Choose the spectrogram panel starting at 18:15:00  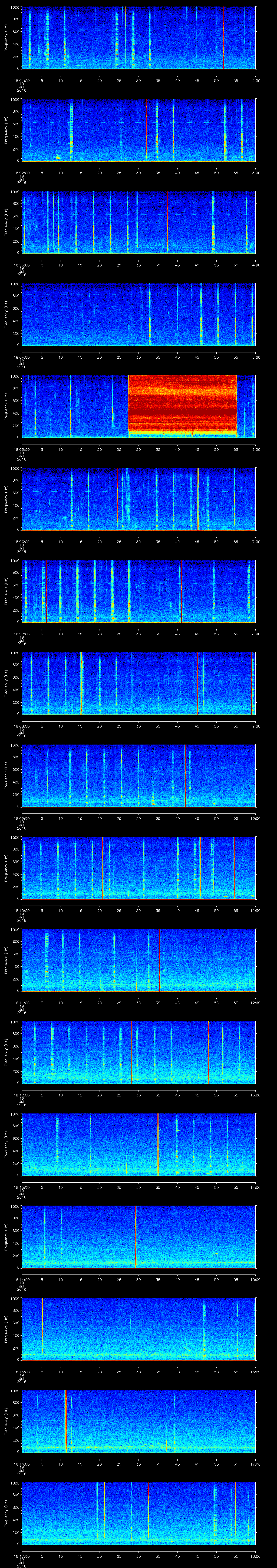click(138, 1329)
